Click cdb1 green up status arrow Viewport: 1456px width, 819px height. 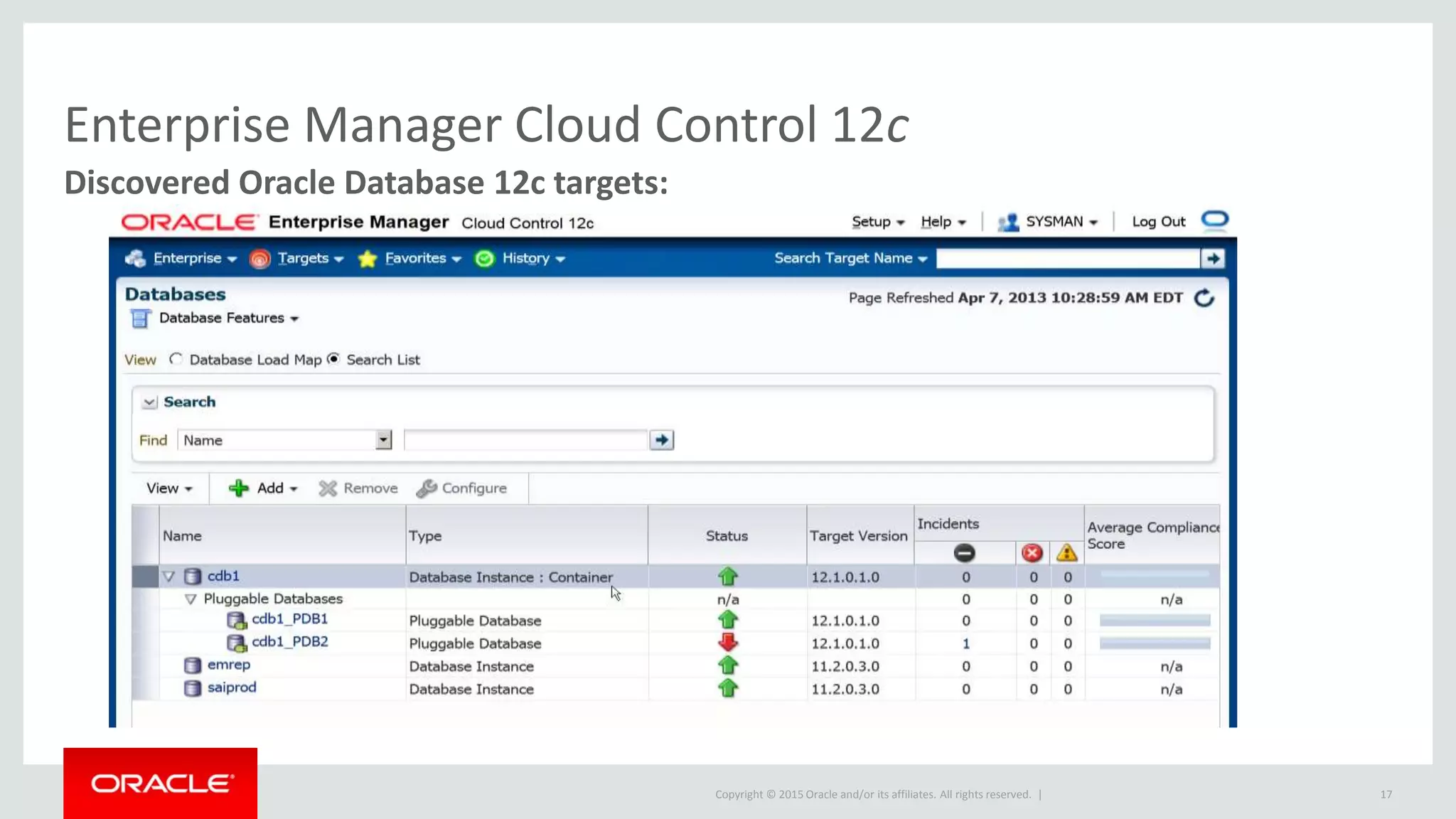tap(728, 577)
